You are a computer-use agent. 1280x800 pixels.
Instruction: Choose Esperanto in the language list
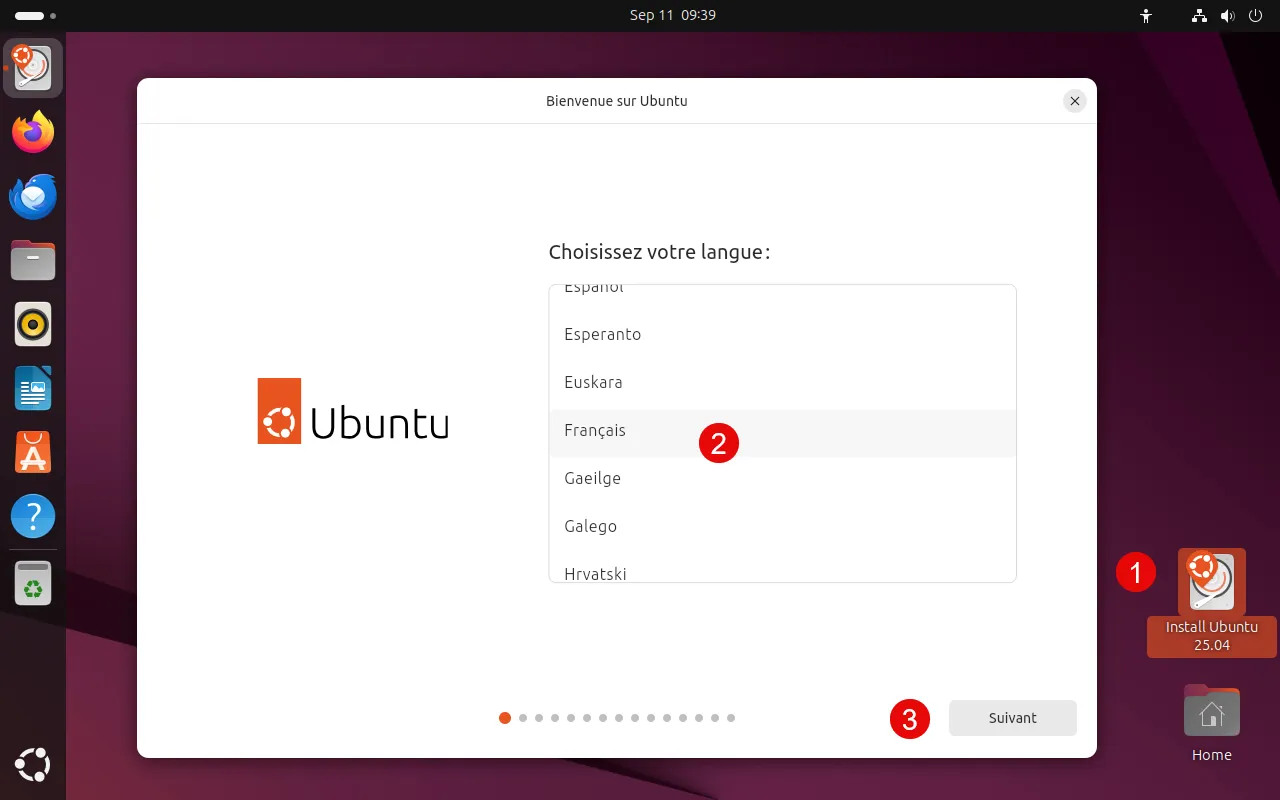pyautogui.click(x=602, y=335)
